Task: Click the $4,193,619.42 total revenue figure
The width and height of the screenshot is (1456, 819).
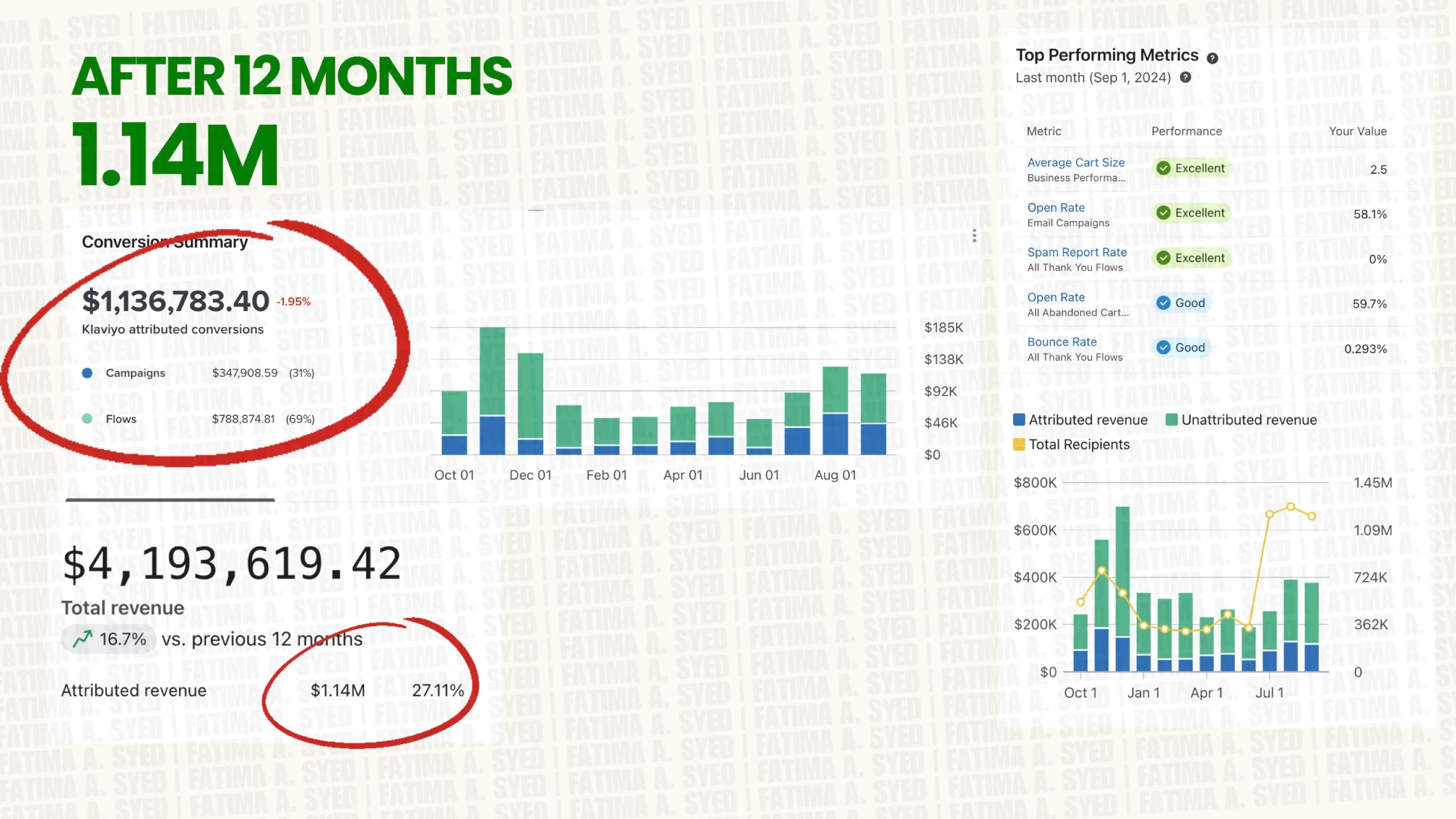Action: click(x=232, y=564)
